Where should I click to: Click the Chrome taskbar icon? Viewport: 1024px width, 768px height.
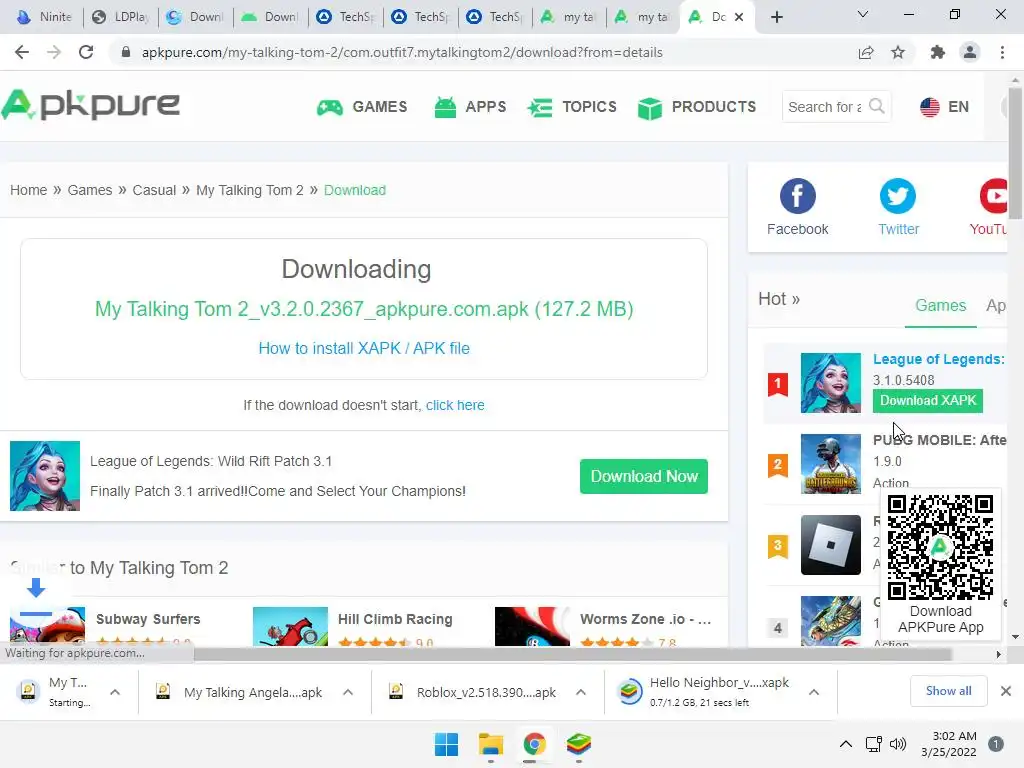534,744
